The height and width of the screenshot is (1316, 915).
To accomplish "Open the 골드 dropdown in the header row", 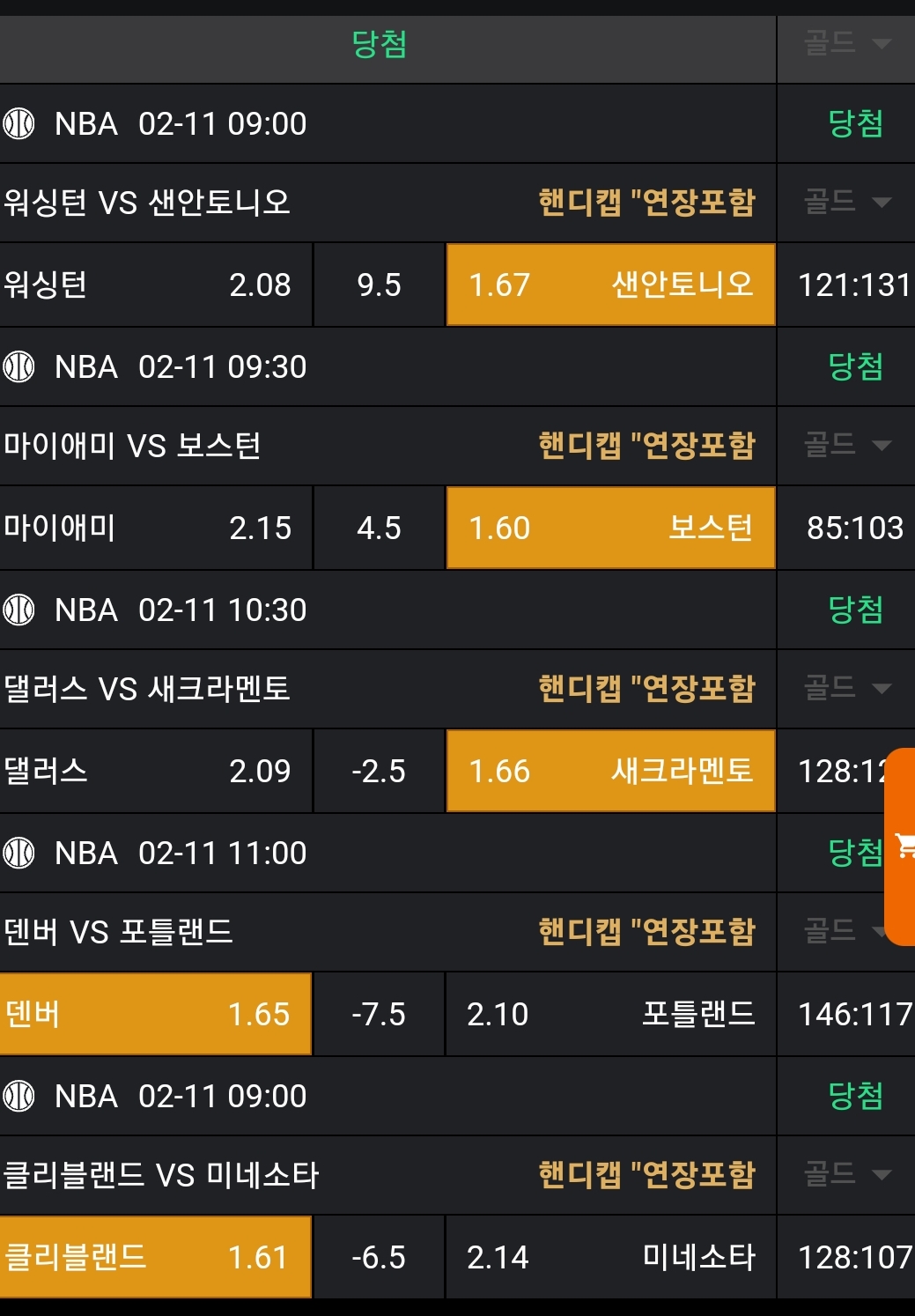I will (847, 42).
